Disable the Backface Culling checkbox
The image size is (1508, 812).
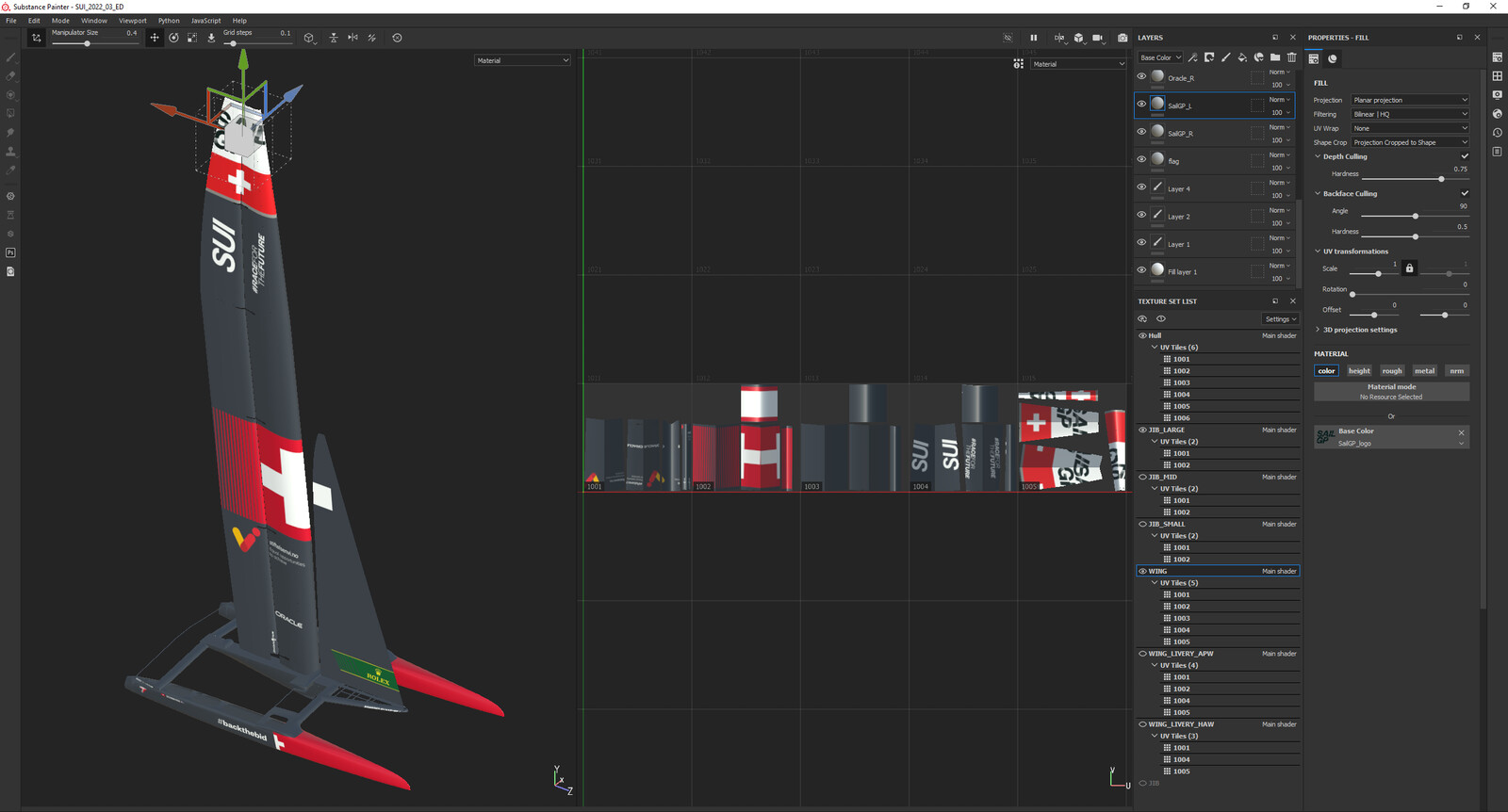(1465, 193)
